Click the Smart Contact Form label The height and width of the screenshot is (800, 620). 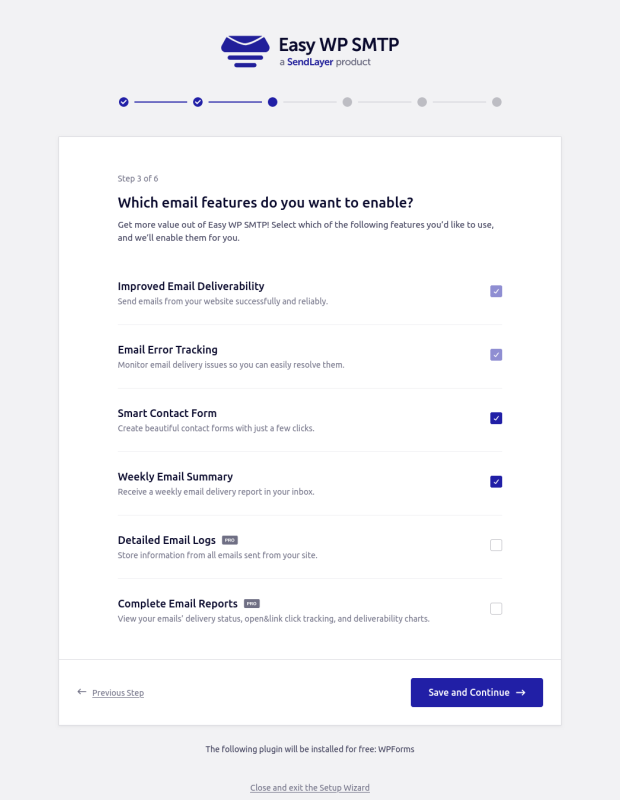(x=167, y=413)
